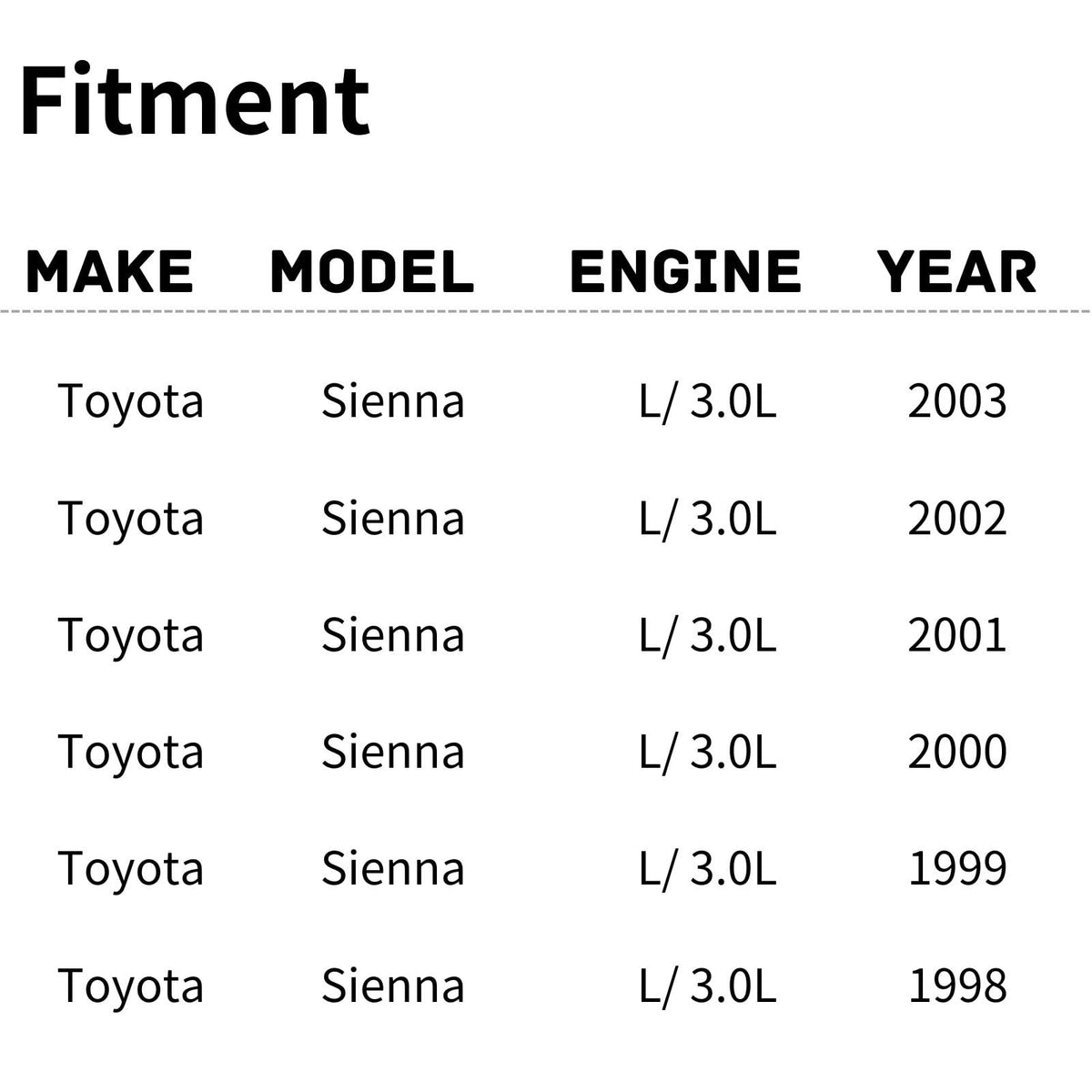Select the 2001 year cell
Screen dimensions: 1092x1092
coord(957,635)
